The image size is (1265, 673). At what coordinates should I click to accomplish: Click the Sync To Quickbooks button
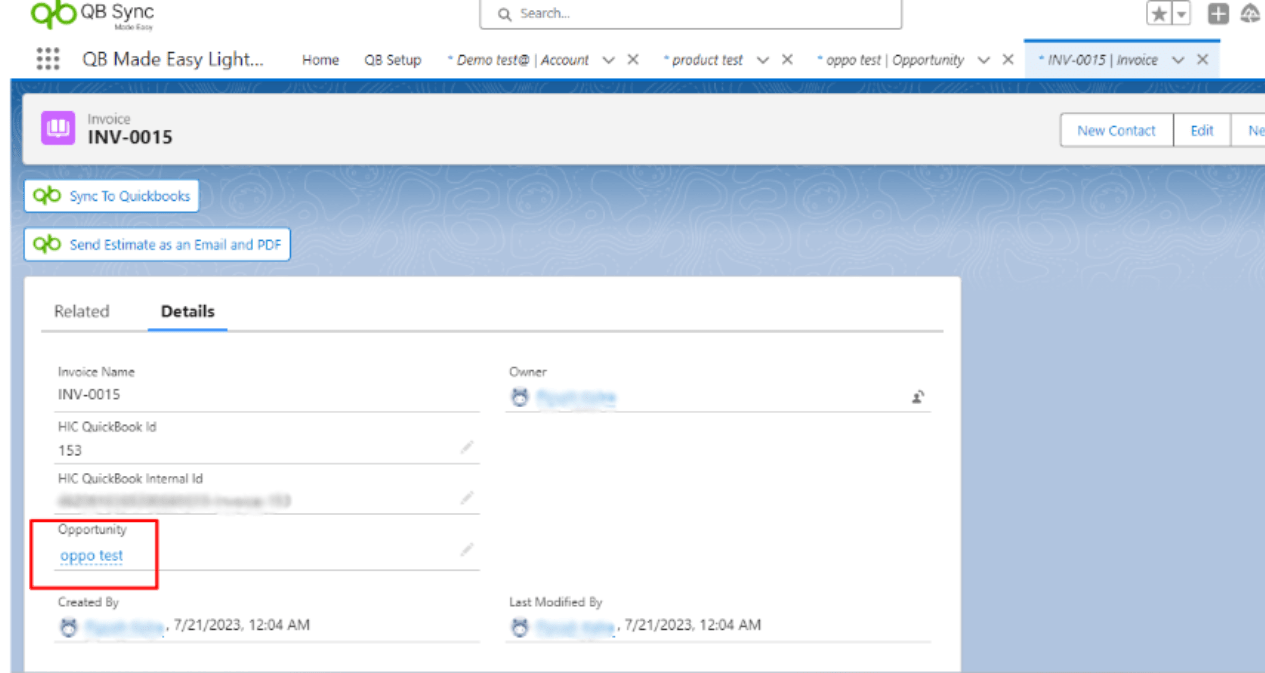click(x=111, y=196)
